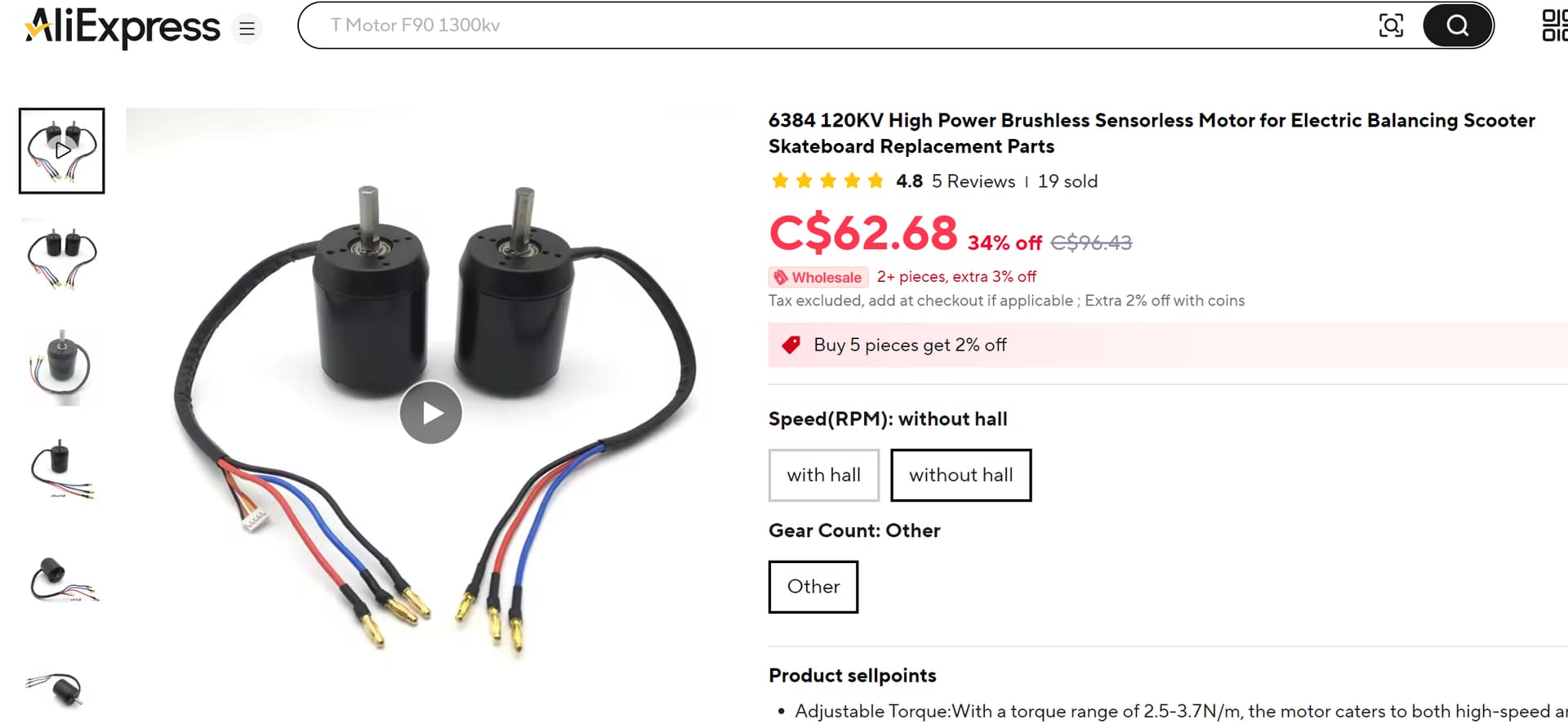Click the "Buy 5 pieces get 2% off" banner

click(1168, 345)
